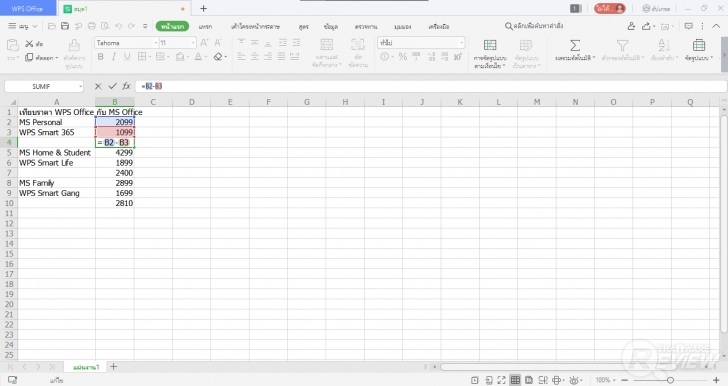Image resolution: width=728 pixels, height=386 pixels.
Task: Click the AutoFilter funnel icon
Action: tap(622, 46)
